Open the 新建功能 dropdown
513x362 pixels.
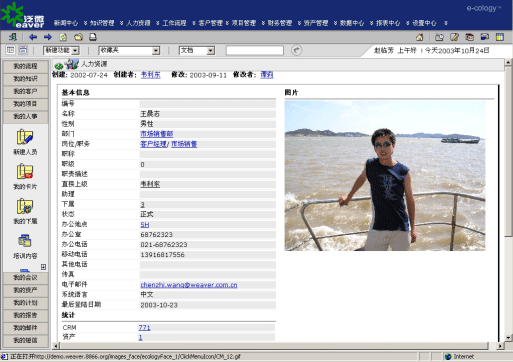pyautogui.click(x=61, y=50)
